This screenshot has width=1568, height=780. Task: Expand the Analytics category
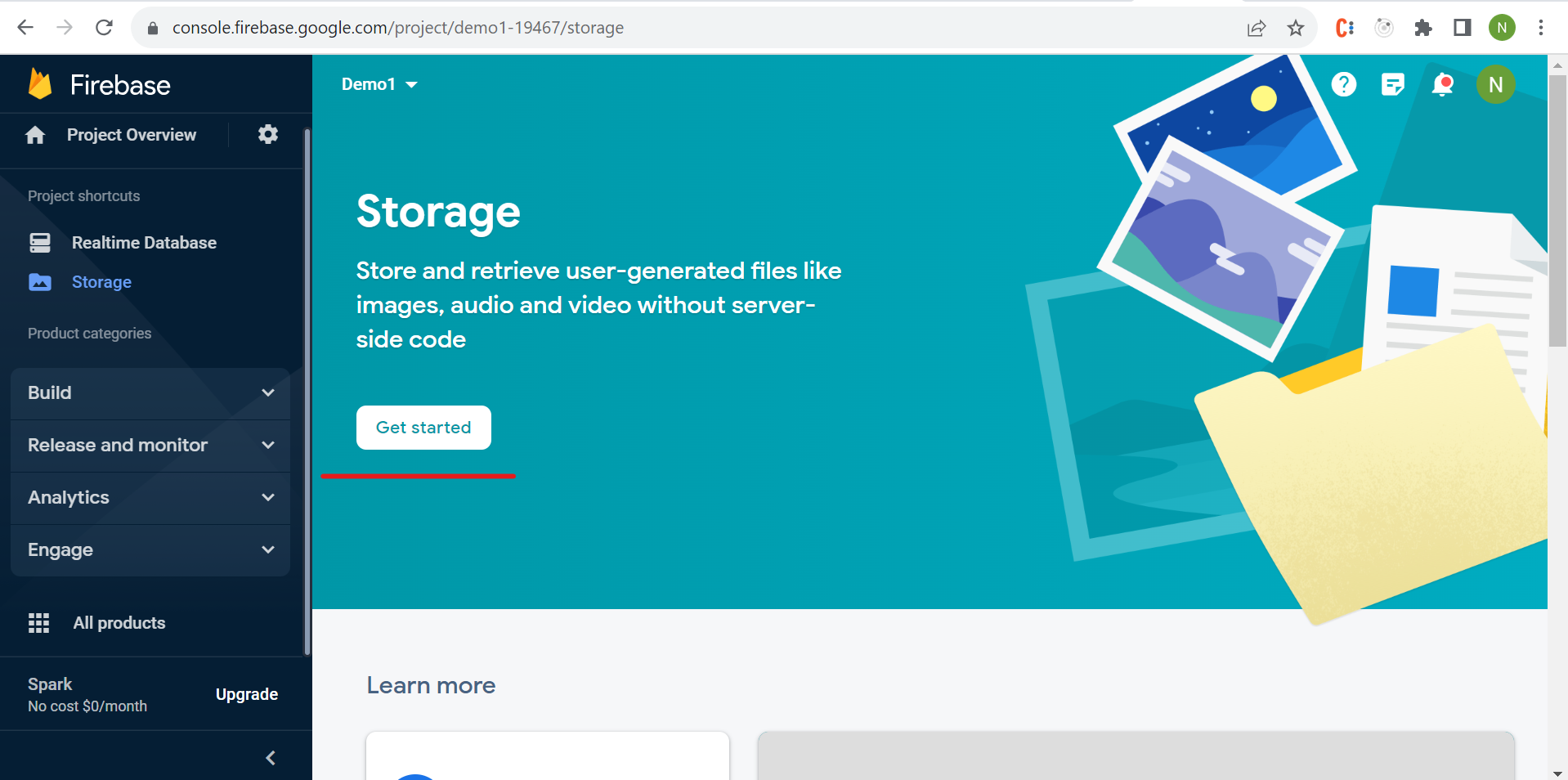click(x=150, y=498)
